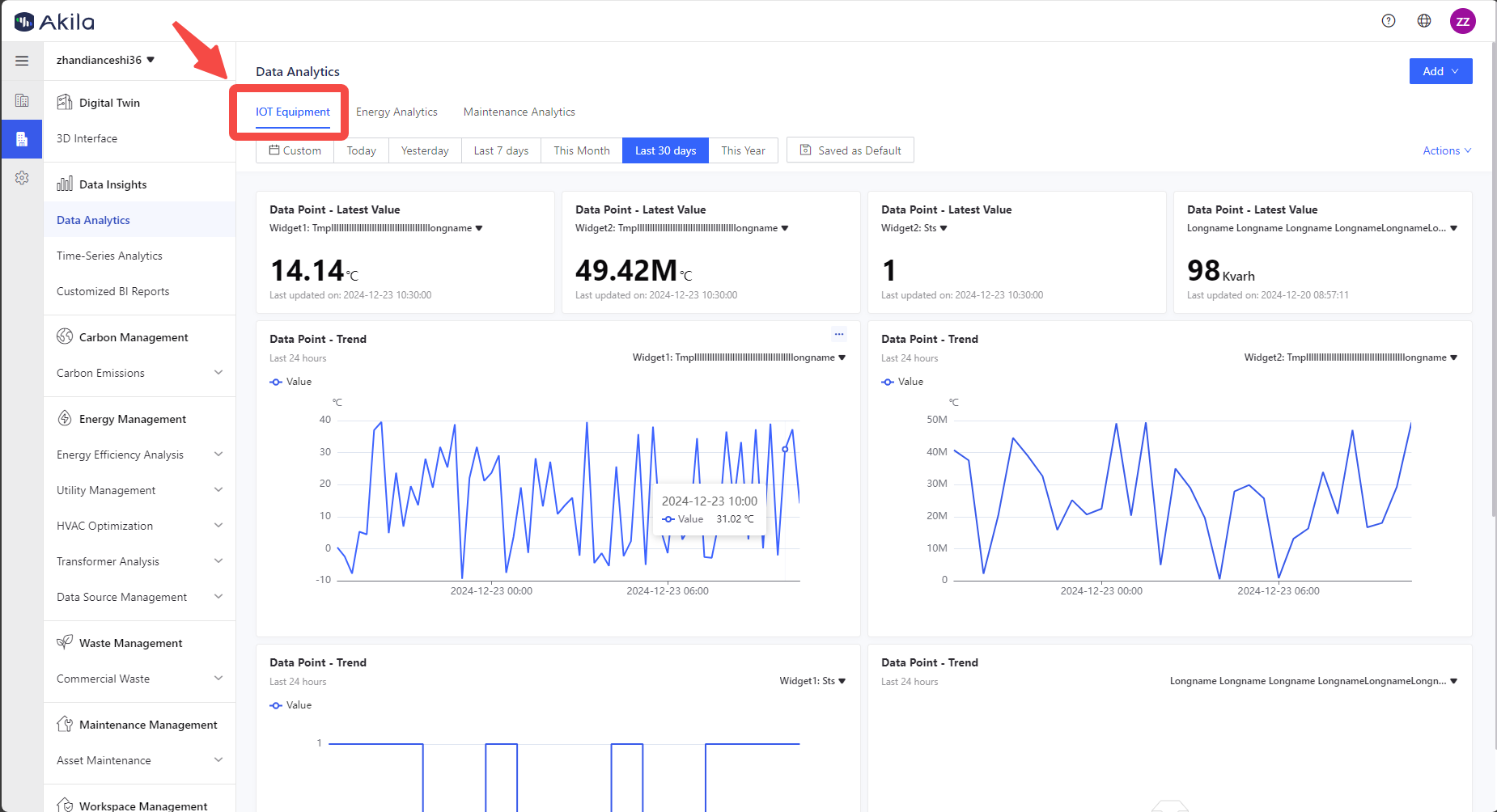Click the Carbon Management section icon

coord(65,336)
